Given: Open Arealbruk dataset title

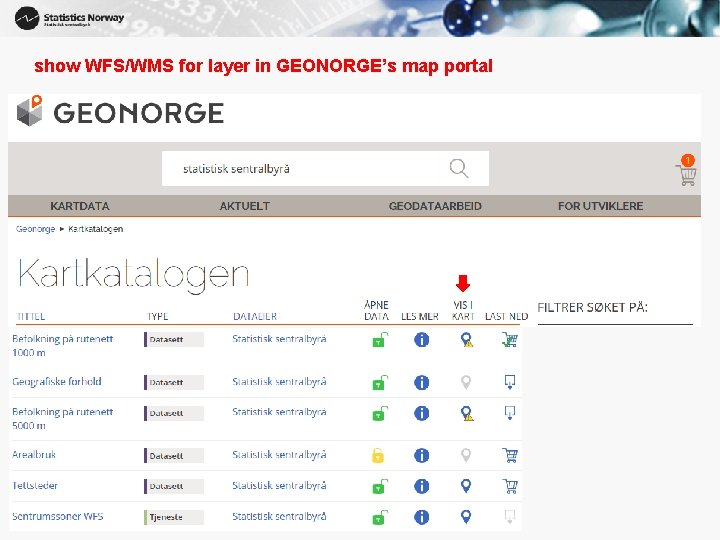Looking at the screenshot, I should (34, 455).
